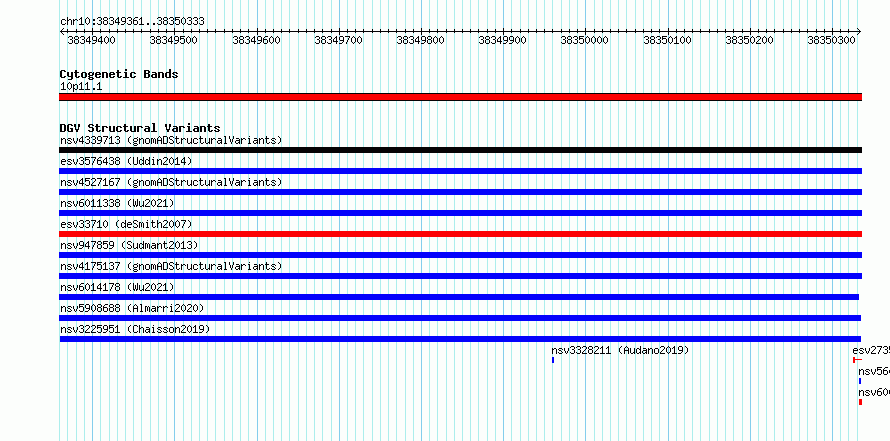The height and width of the screenshot is (441, 890).
Task: Click the right arrowhead of the coordinate ruler
Action: click(859, 31)
